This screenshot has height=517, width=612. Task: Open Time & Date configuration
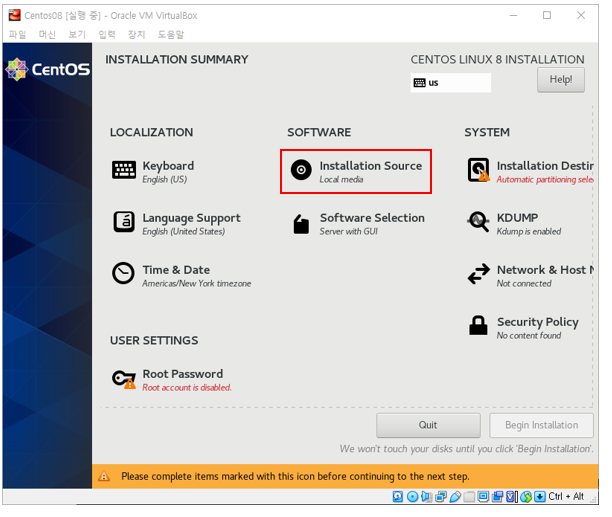[181, 275]
